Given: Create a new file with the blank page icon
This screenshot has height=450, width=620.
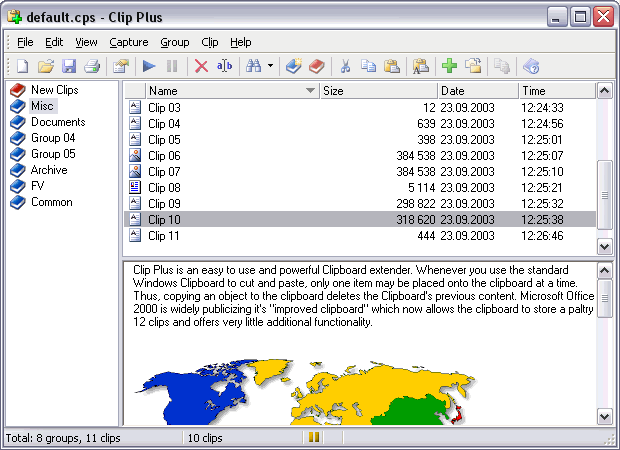Looking at the screenshot, I should [x=23, y=66].
